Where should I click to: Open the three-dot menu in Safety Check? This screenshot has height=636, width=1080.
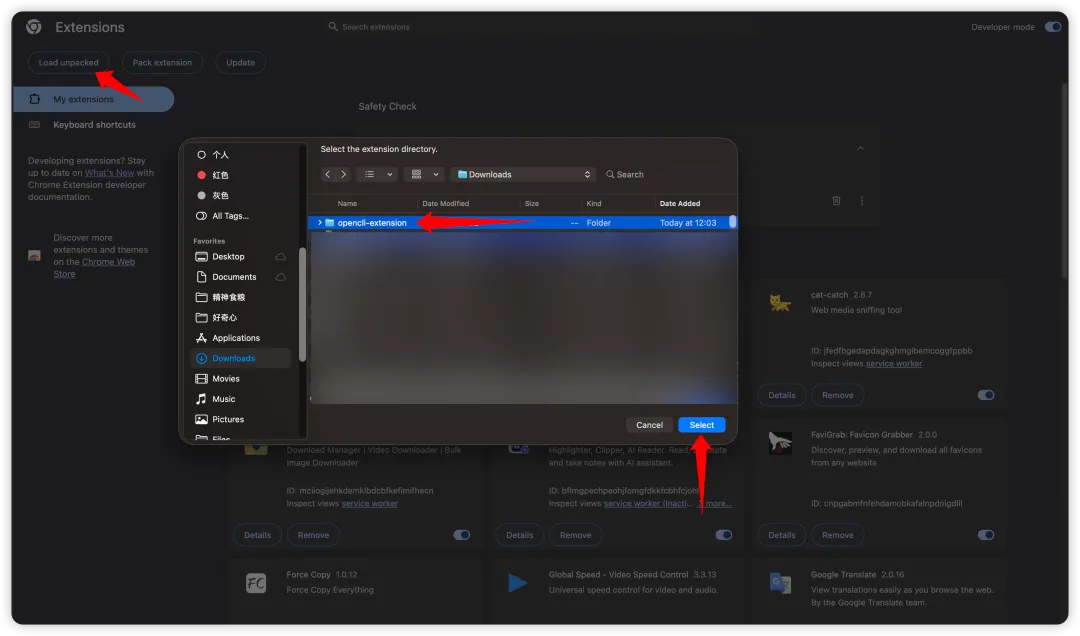pyautogui.click(x=862, y=201)
